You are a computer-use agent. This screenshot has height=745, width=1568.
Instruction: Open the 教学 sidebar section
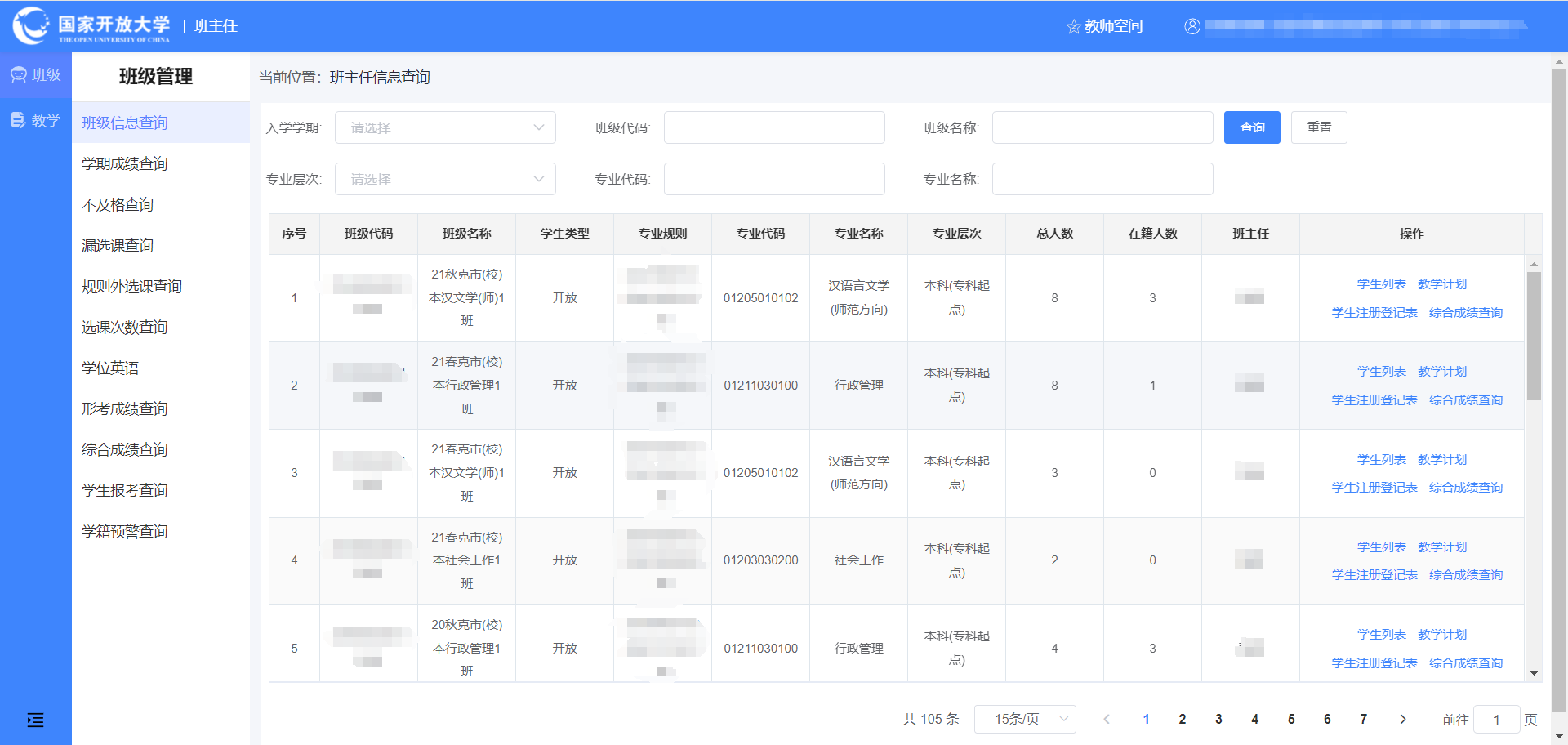click(36, 121)
